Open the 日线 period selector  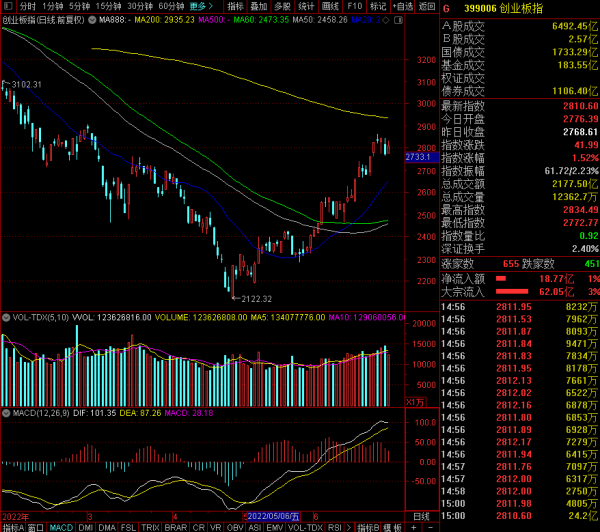point(422,515)
